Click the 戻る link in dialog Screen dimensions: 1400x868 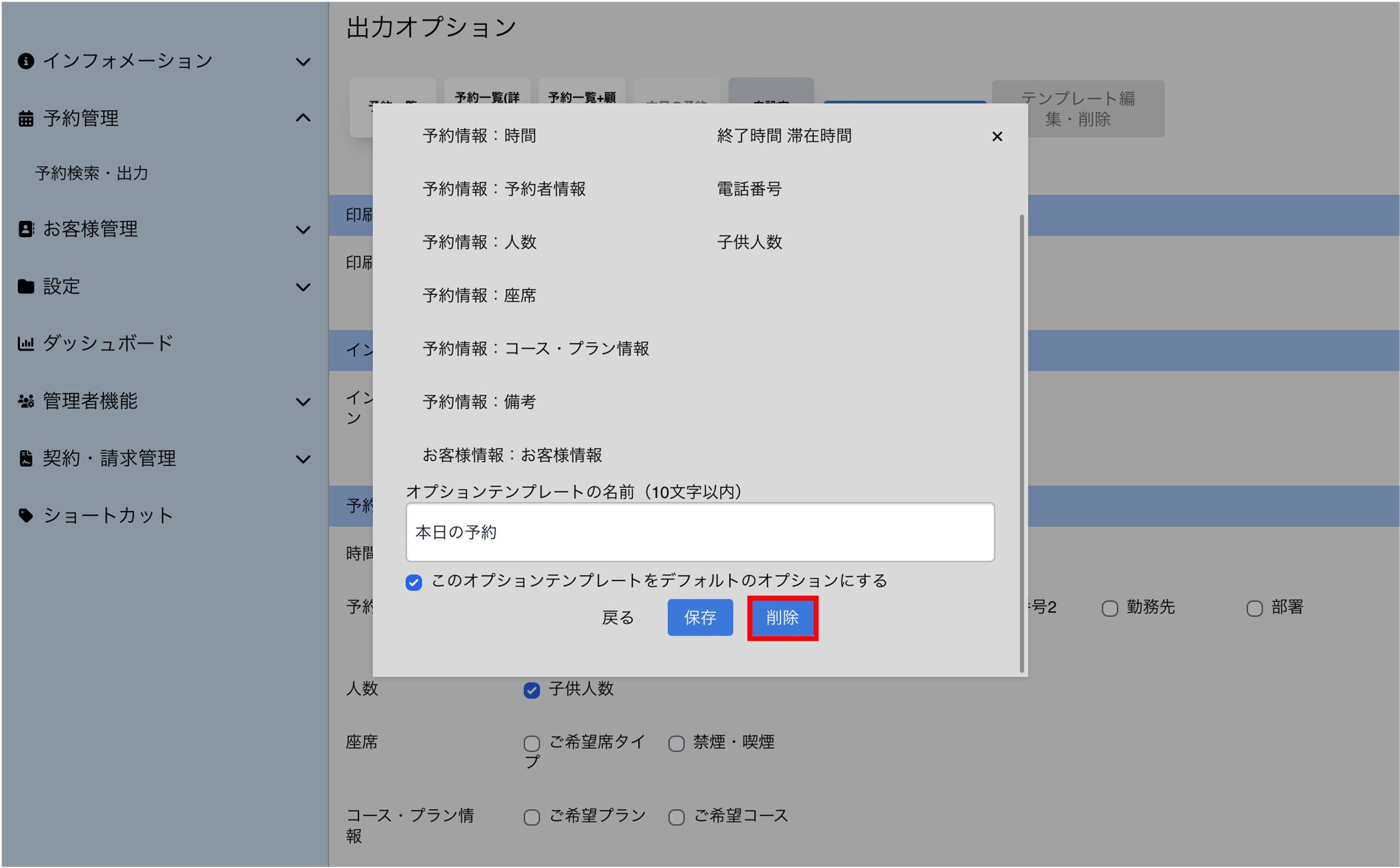[x=618, y=617]
